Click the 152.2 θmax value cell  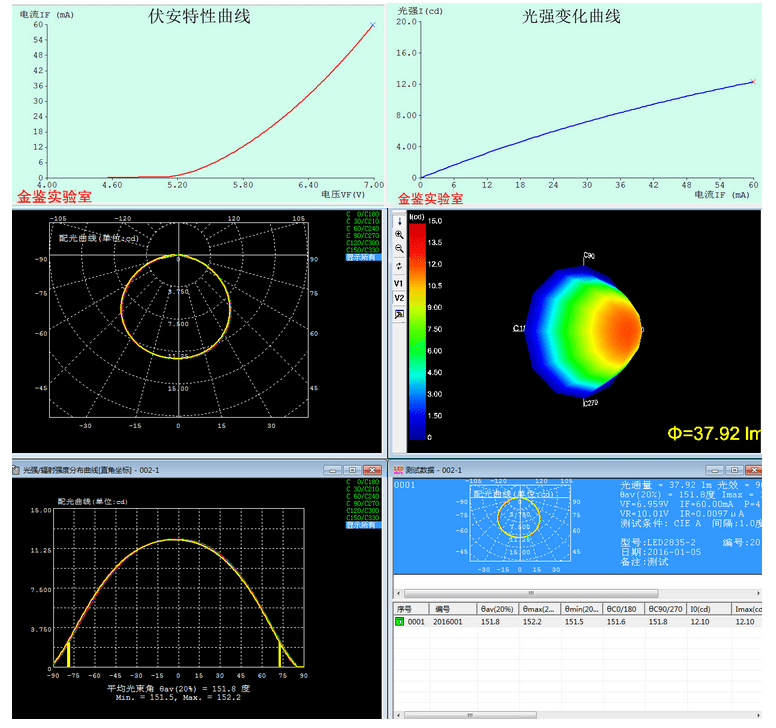[533, 622]
